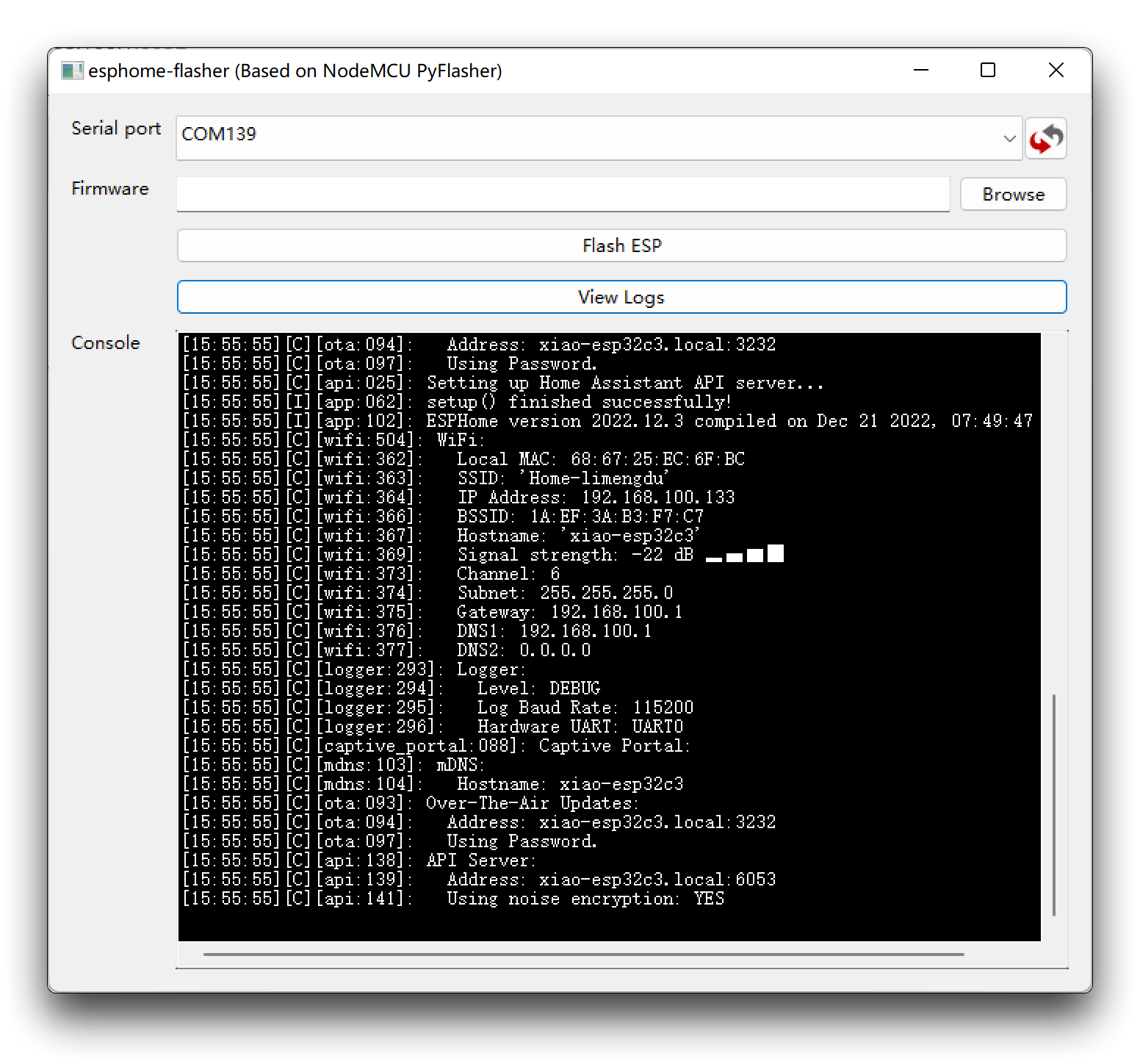Click the esphome-flasher app icon in title bar
Viewport: 1140px width, 1064px height.
[x=72, y=71]
